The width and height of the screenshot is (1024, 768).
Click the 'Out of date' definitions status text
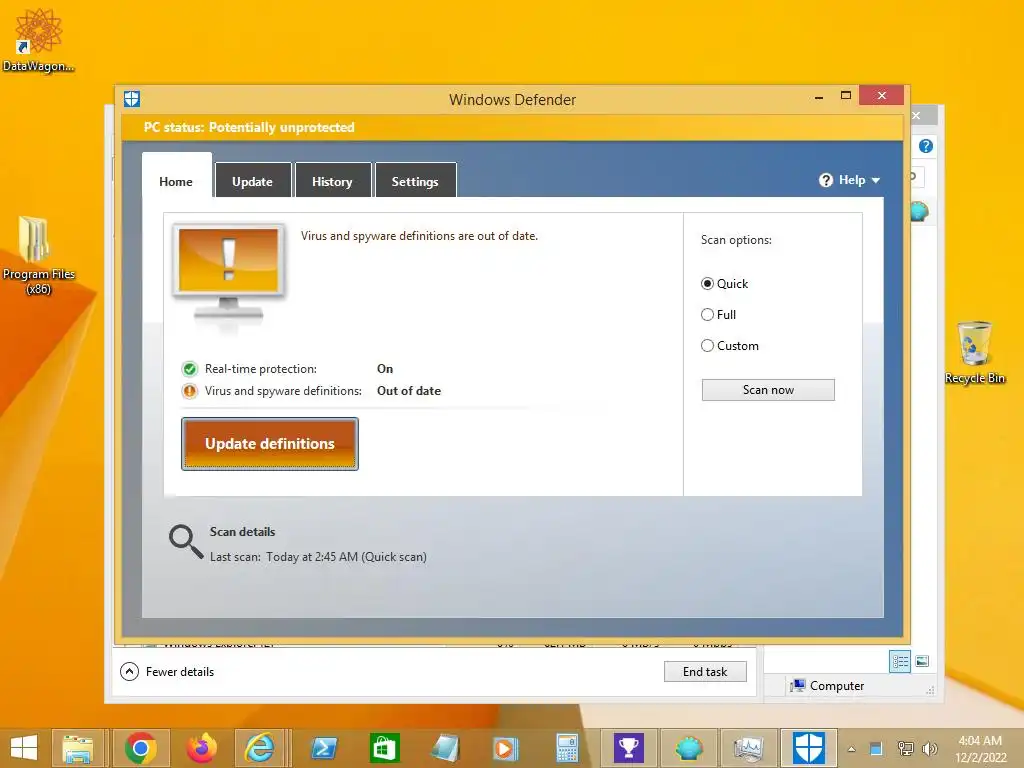tap(409, 391)
